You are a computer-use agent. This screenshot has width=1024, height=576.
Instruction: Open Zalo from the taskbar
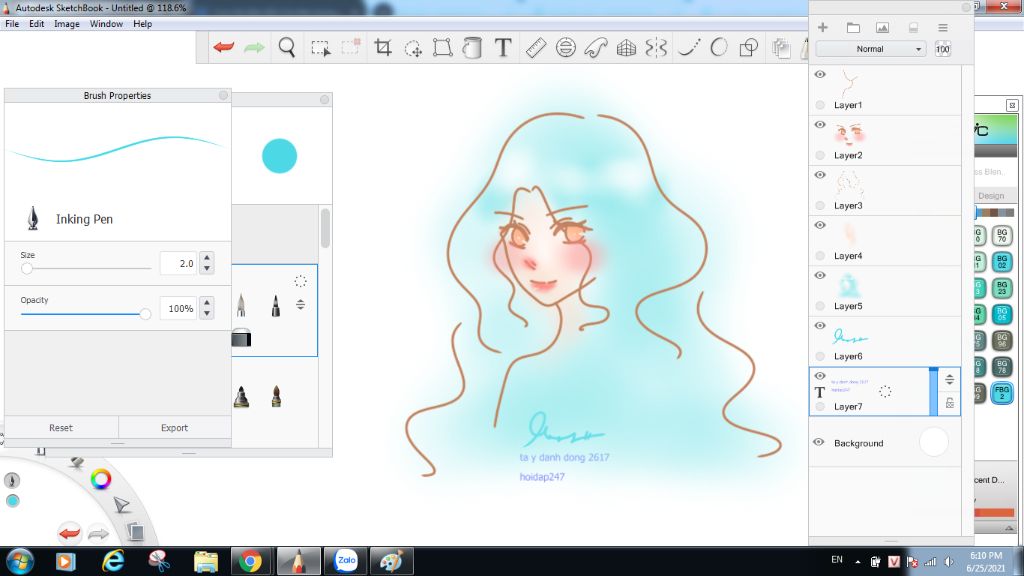coord(345,561)
